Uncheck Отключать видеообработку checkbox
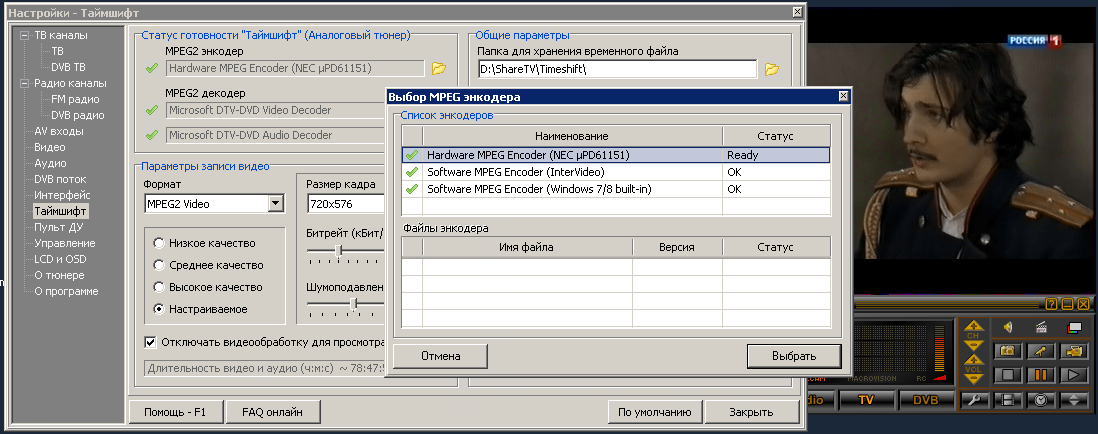The height and width of the screenshot is (434, 1098). pos(150,342)
